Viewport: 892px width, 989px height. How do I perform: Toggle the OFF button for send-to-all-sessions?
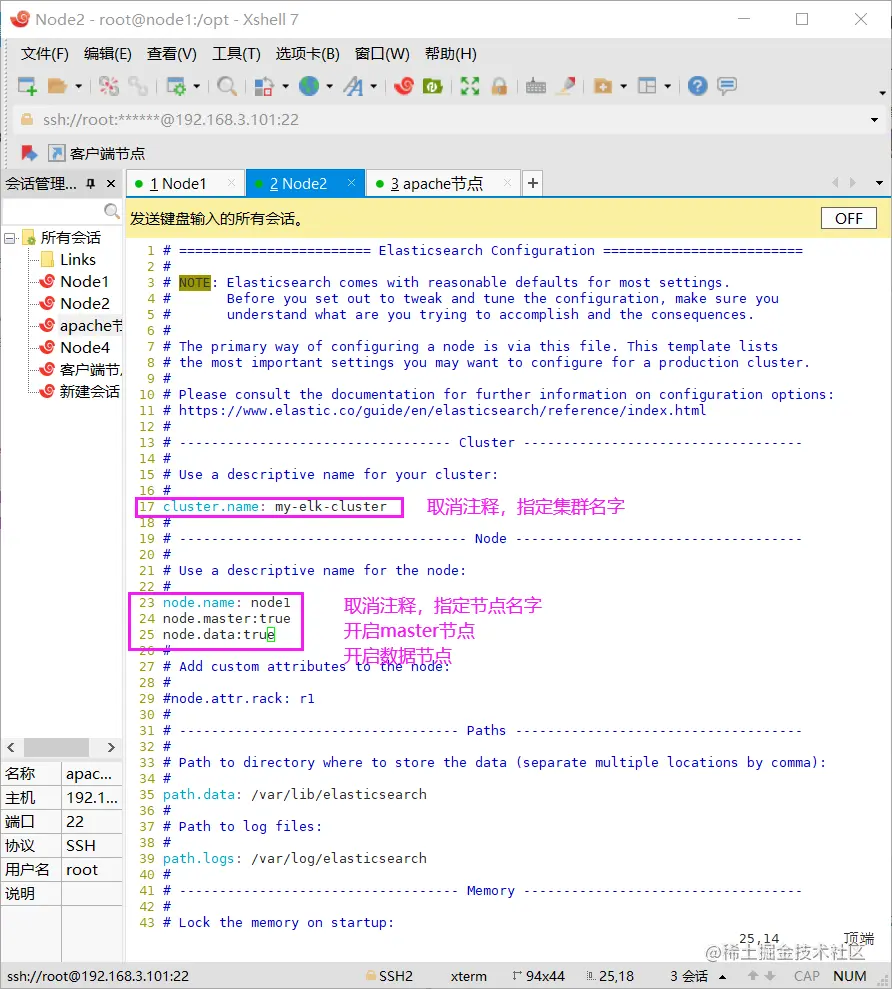[x=848, y=218]
